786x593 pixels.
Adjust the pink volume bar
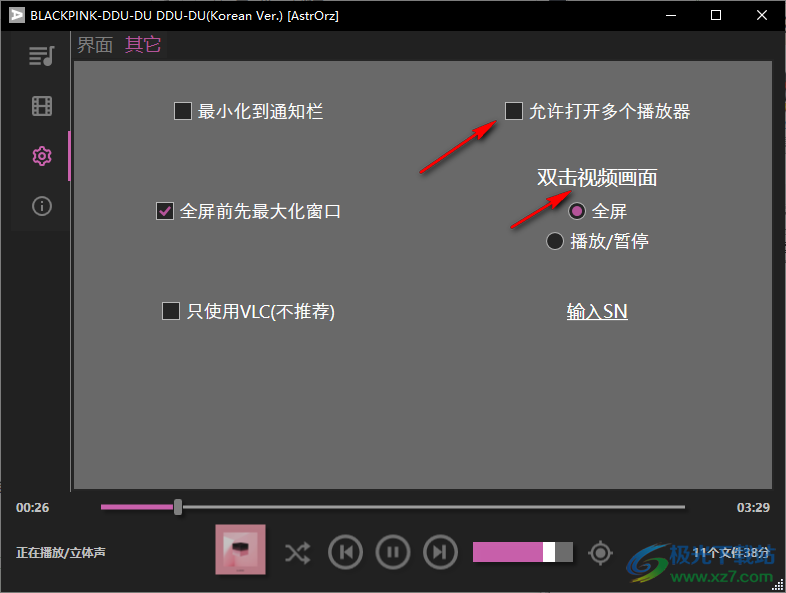523,552
